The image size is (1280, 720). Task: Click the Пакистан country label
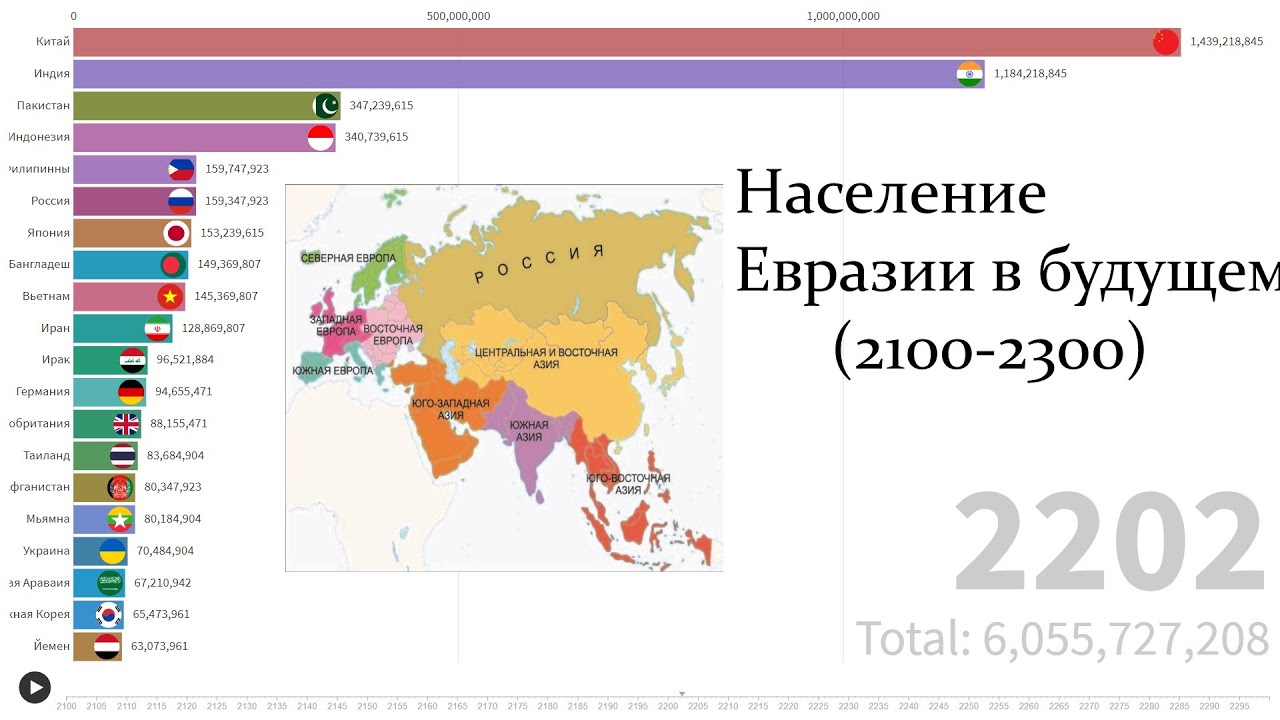point(43,106)
